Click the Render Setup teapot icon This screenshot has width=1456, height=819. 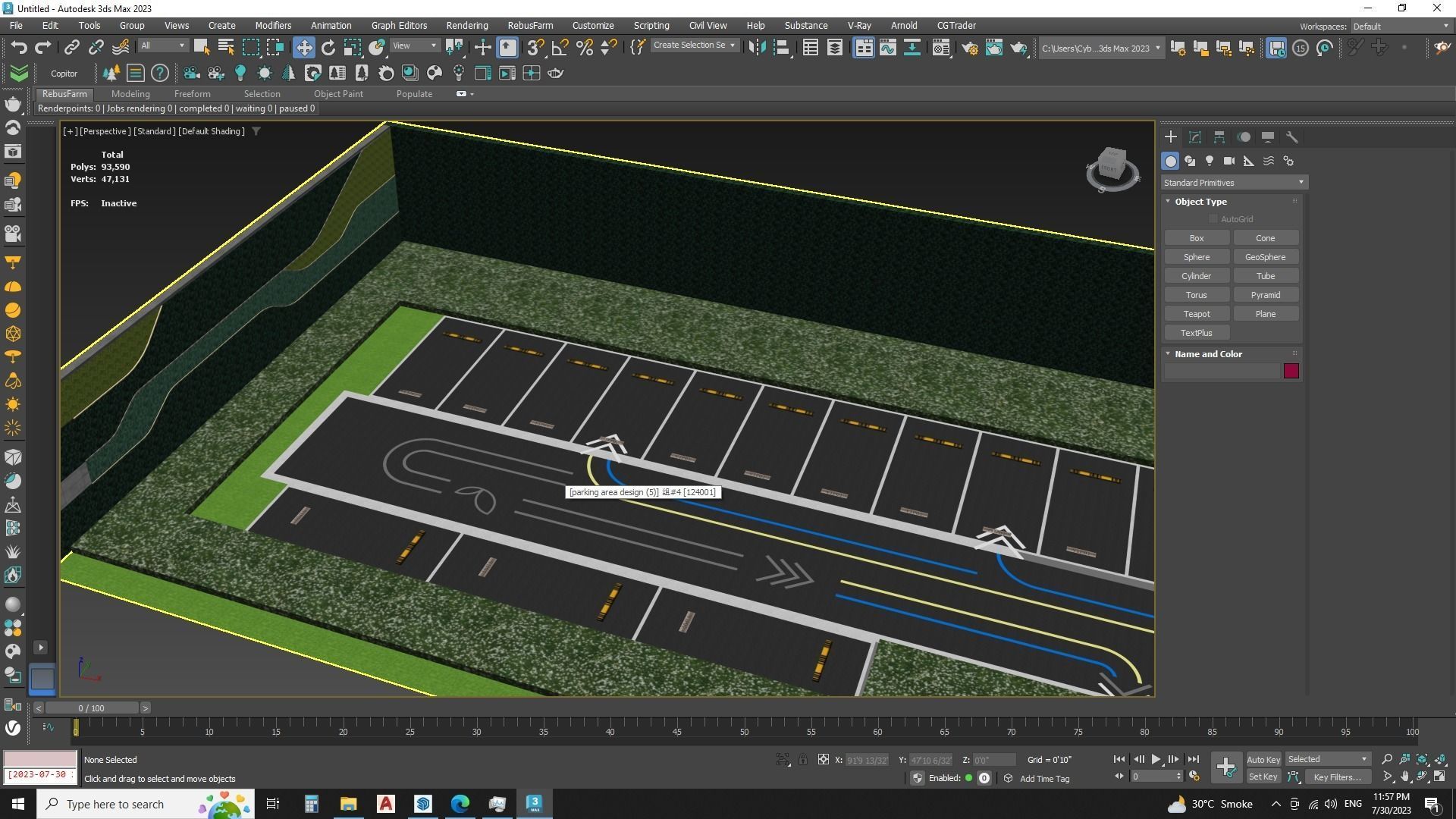pyautogui.click(x=970, y=48)
